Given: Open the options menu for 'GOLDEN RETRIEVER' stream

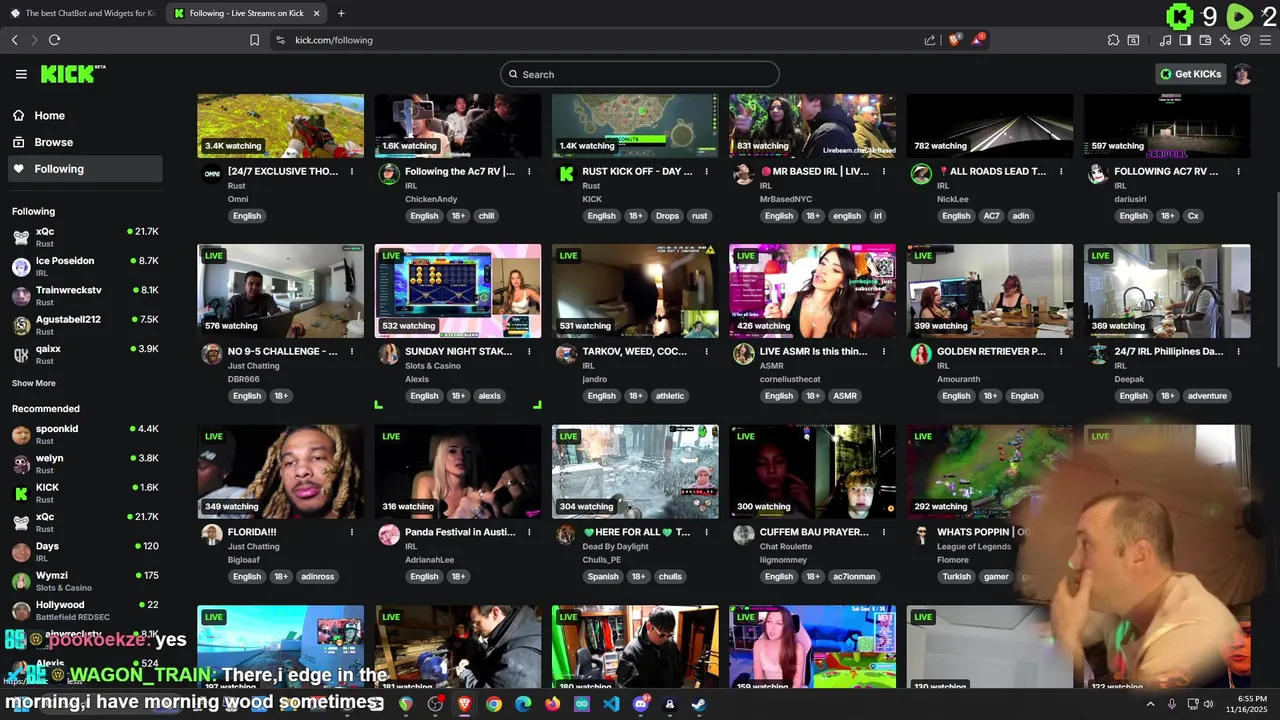Looking at the screenshot, I should click(x=1061, y=352).
